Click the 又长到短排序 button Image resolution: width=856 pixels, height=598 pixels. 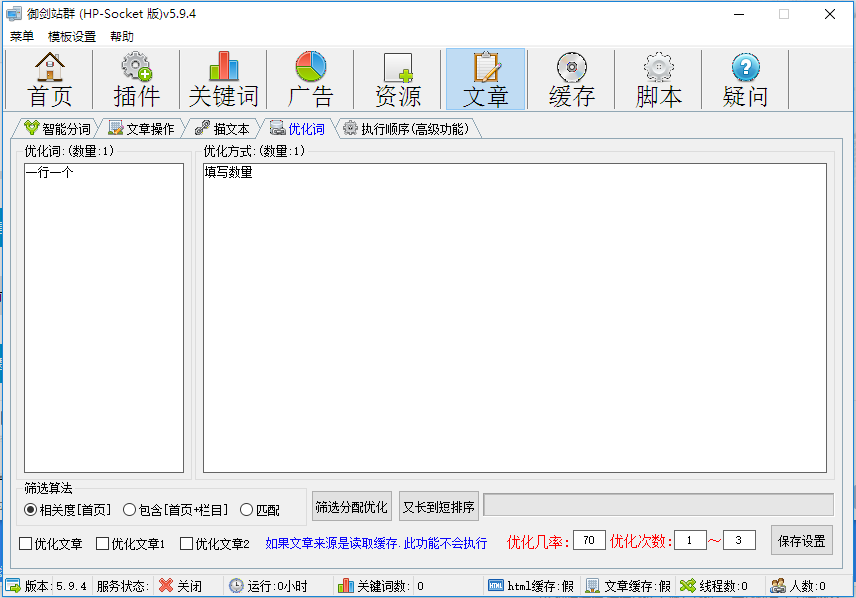pos(438,507)
